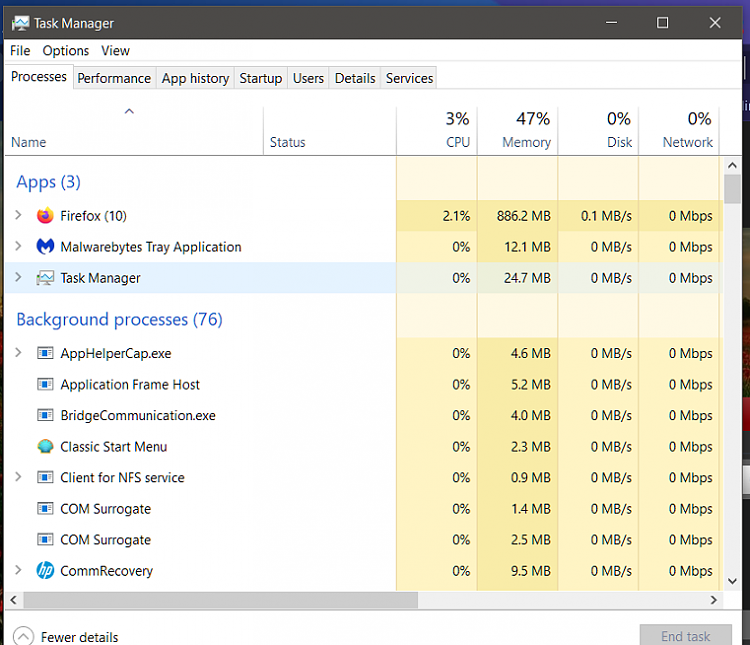Collapse view with Fewer details arrow

(22, 636)
